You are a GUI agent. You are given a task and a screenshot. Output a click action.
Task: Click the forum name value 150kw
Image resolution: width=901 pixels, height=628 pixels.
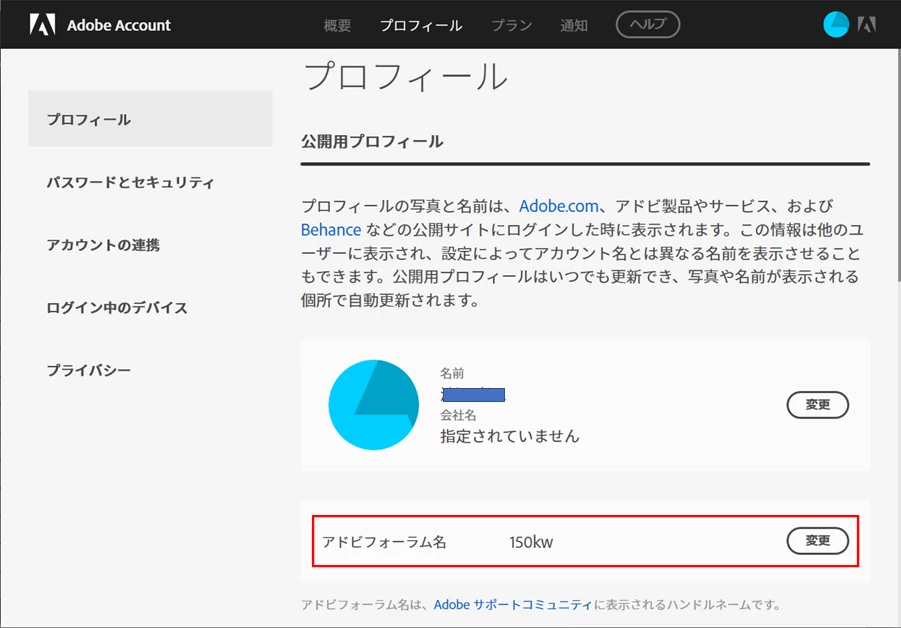[x=531, y=542]
